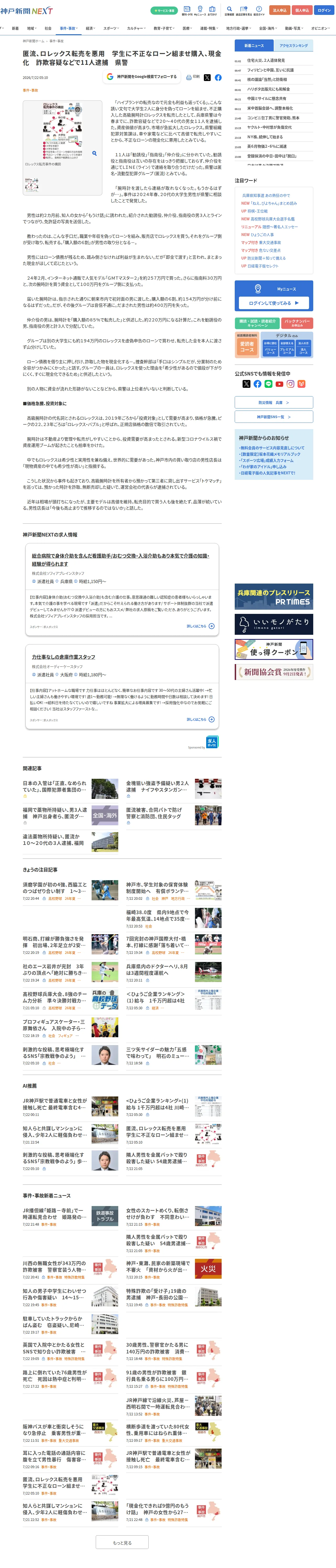Click ログインして使ってみる button
Viewport: 336px width, 1568px height.
click(x=274, y=303)
